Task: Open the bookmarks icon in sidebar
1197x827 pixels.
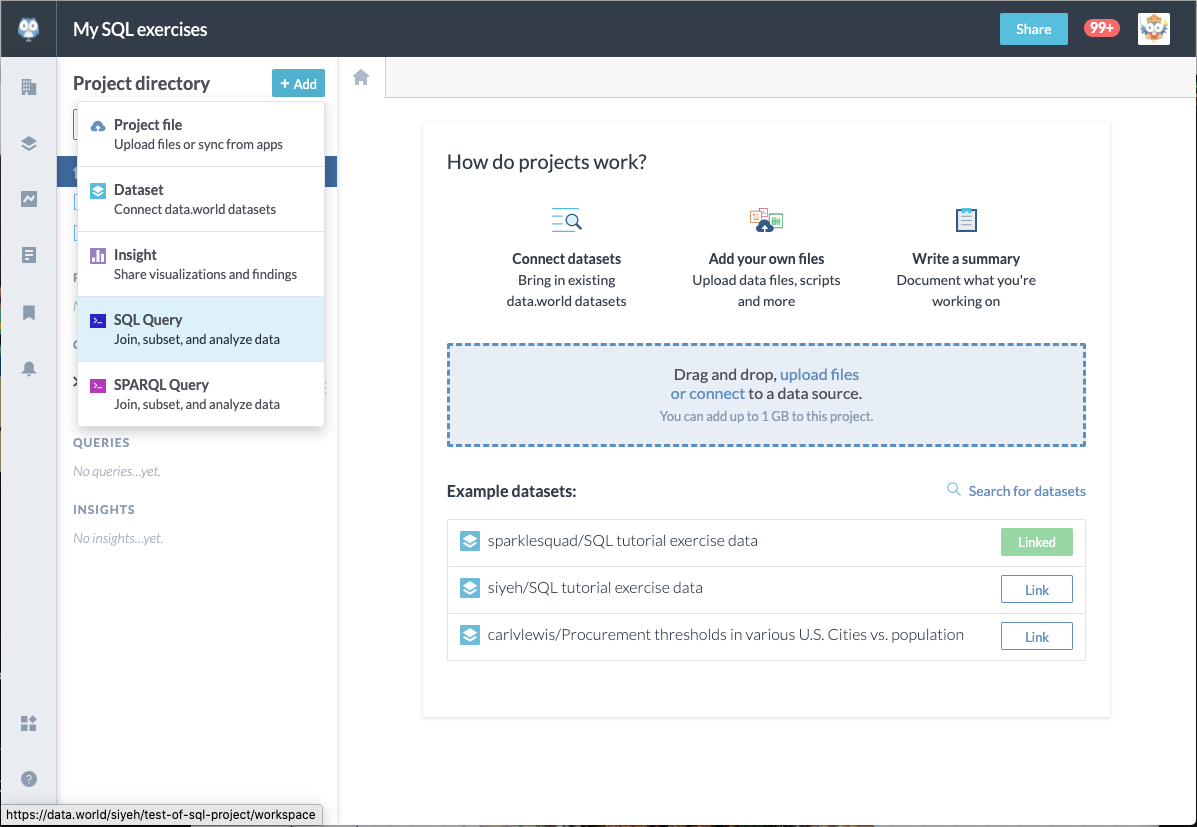Action: coord(29,312)
